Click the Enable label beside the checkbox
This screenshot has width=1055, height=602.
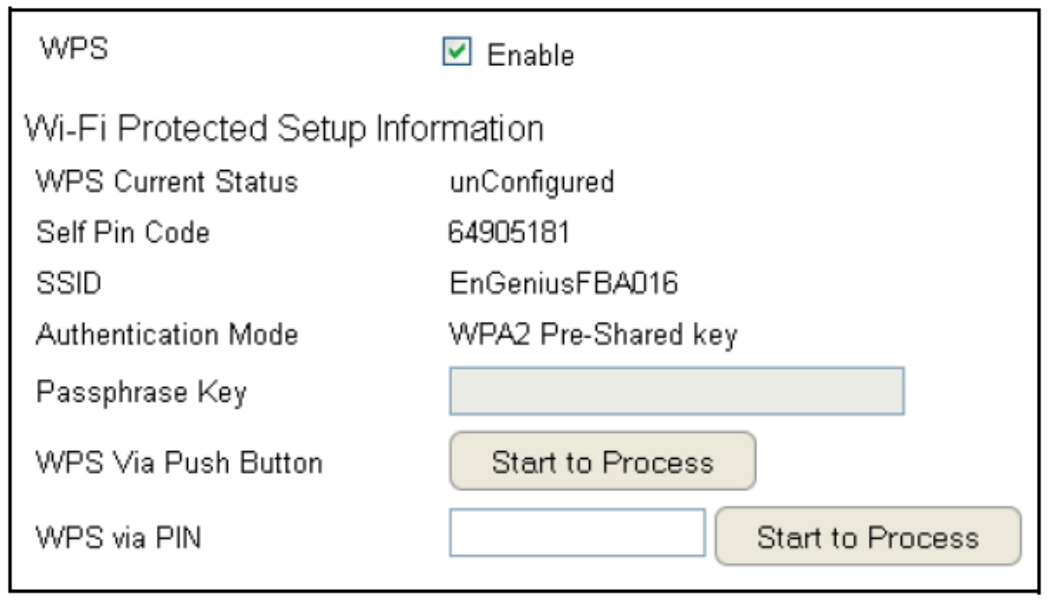click(530, 55)
